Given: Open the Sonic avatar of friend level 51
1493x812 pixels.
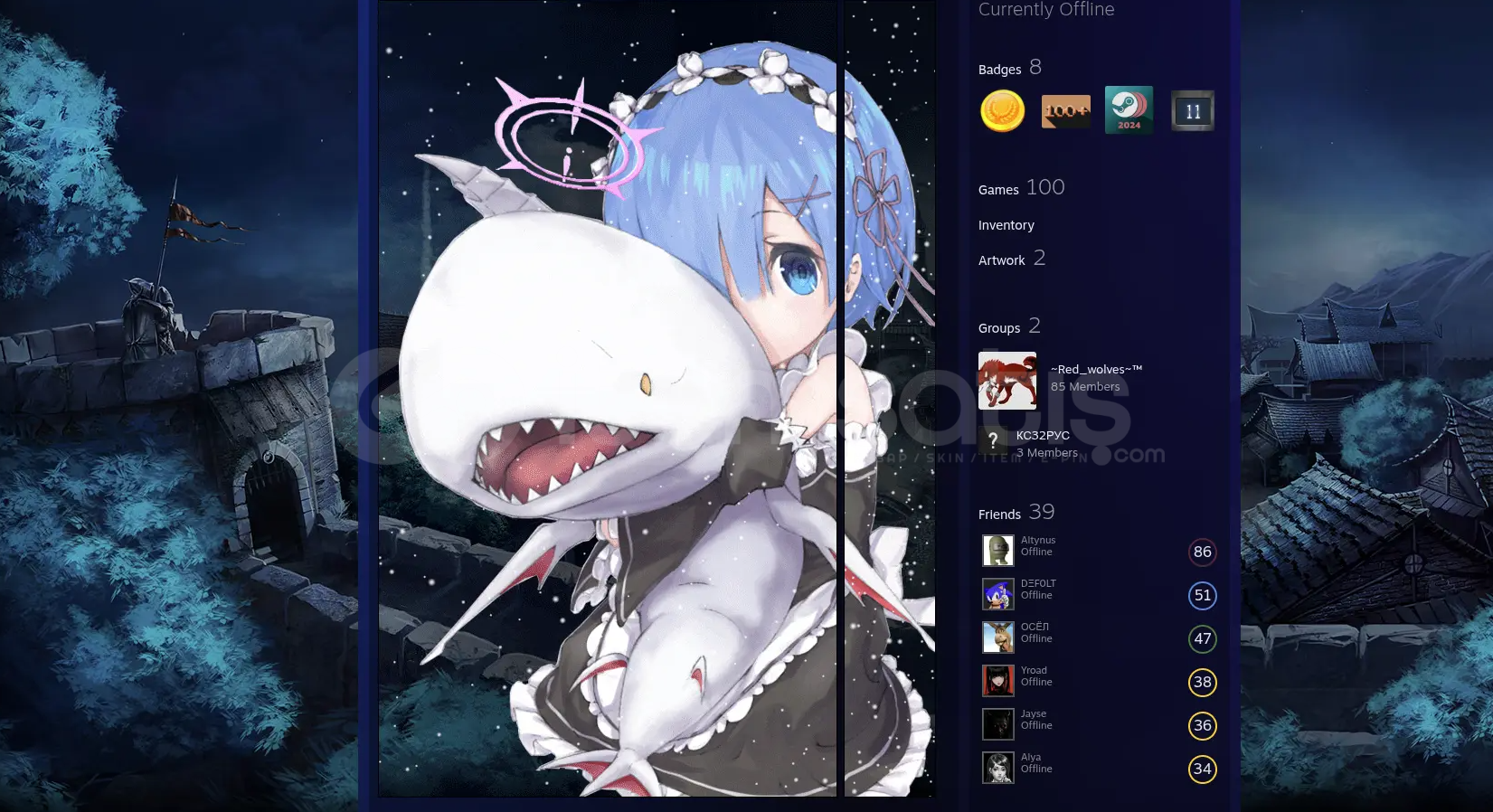Looking at the screenshot, I should tap(998, 594).
